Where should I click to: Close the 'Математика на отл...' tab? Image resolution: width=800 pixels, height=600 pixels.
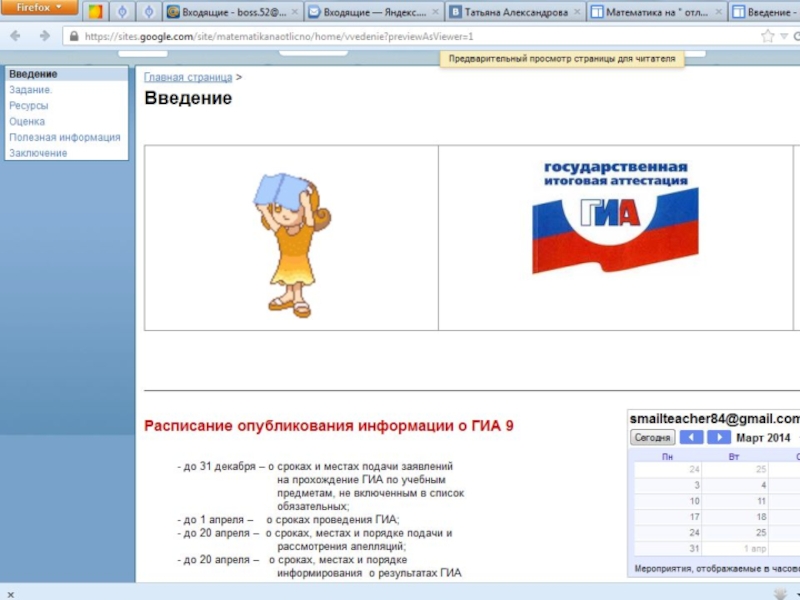(719, 12)
